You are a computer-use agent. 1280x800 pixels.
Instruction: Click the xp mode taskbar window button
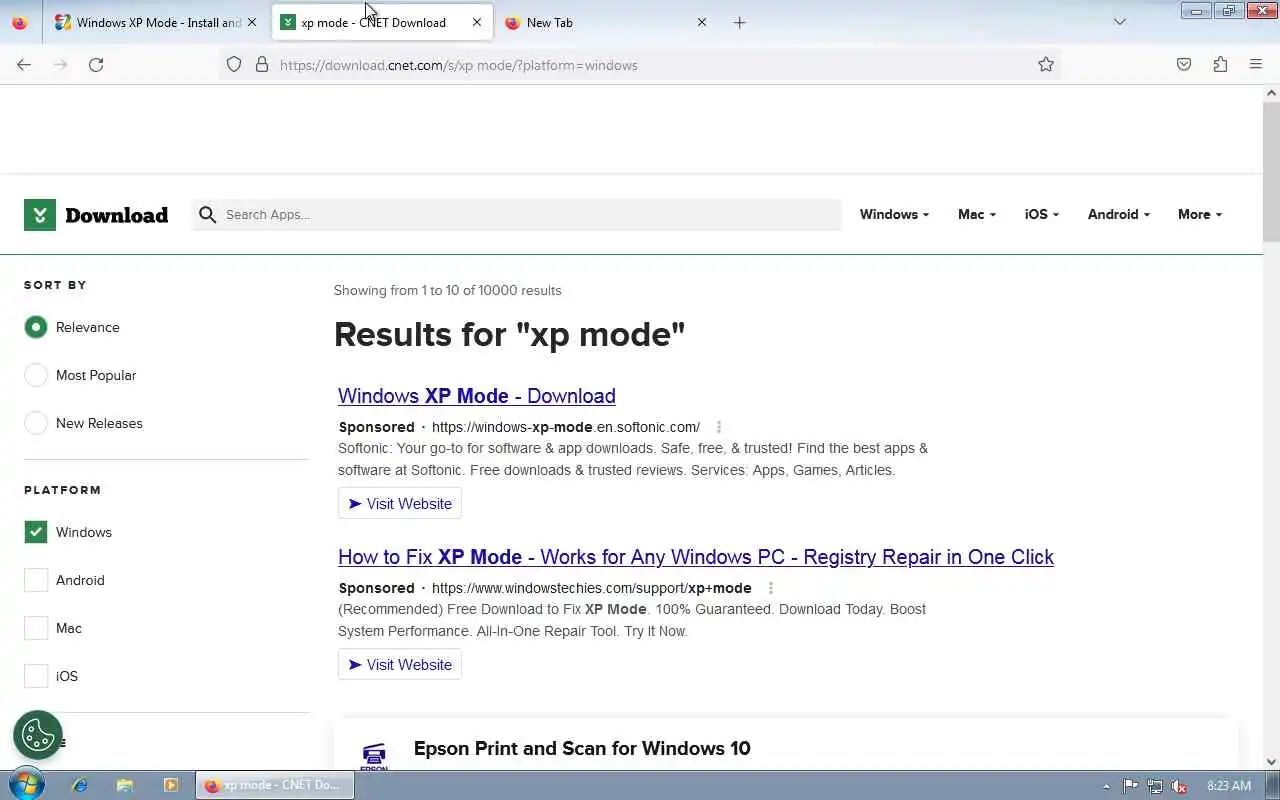coord(275,786)
